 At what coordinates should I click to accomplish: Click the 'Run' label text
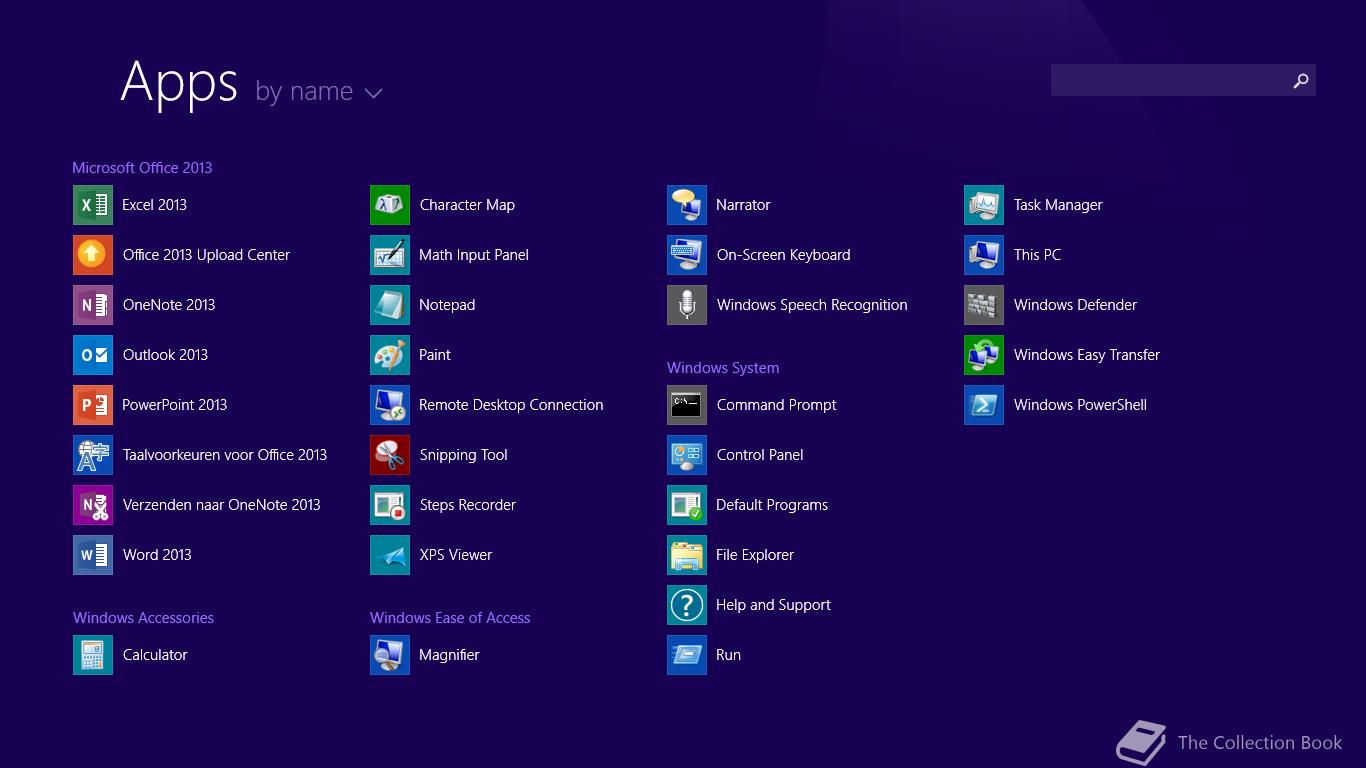pyautogui.click(x=728, y=655)
